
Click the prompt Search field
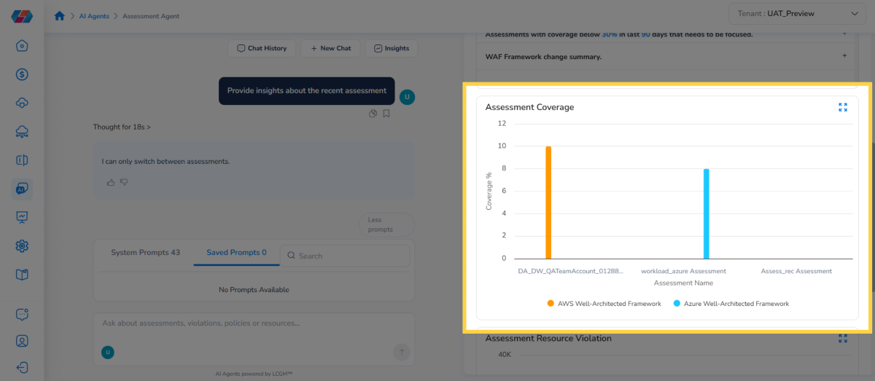(x=345, y=256)
